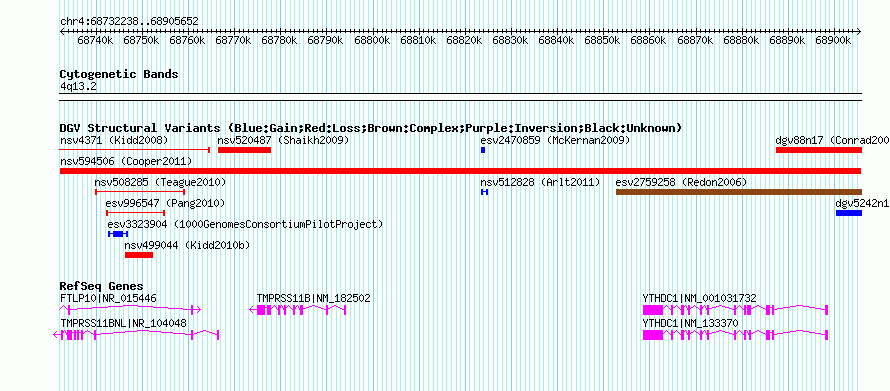Click the left arrow of the scale ruler

[62, 32]
